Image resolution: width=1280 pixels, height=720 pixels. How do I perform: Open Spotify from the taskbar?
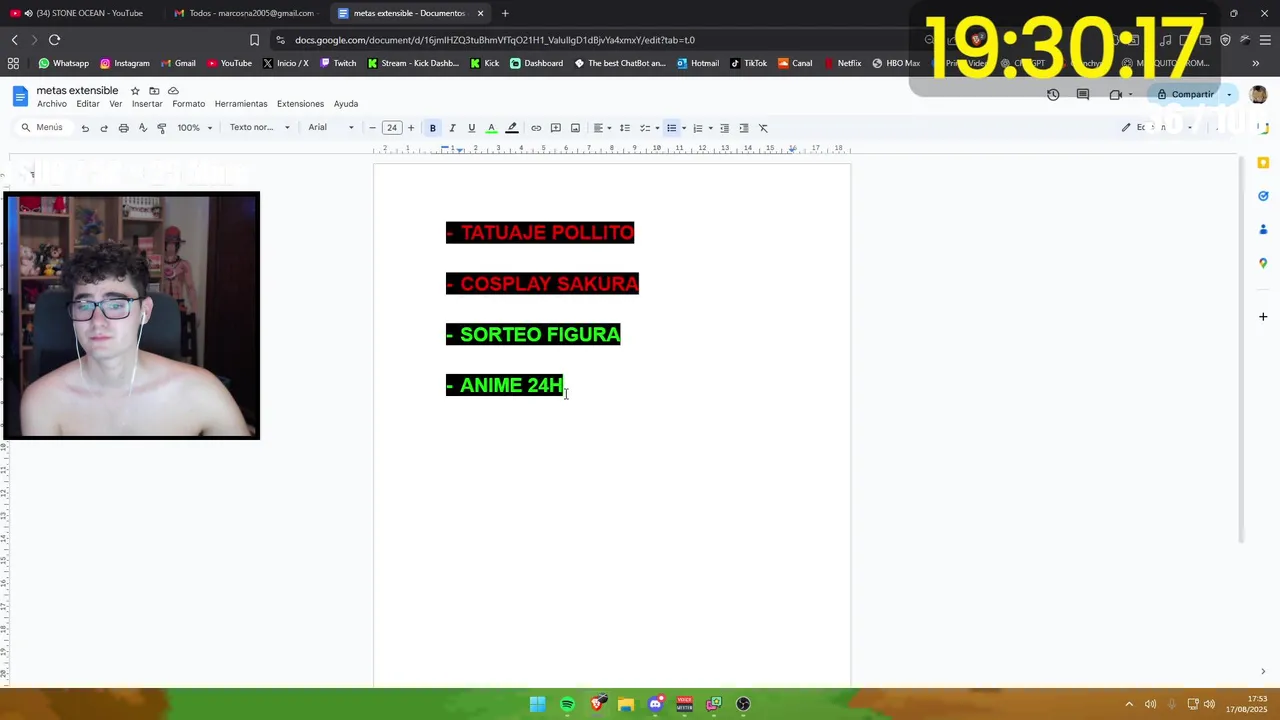pyautogui.click(x=567, y=704)
